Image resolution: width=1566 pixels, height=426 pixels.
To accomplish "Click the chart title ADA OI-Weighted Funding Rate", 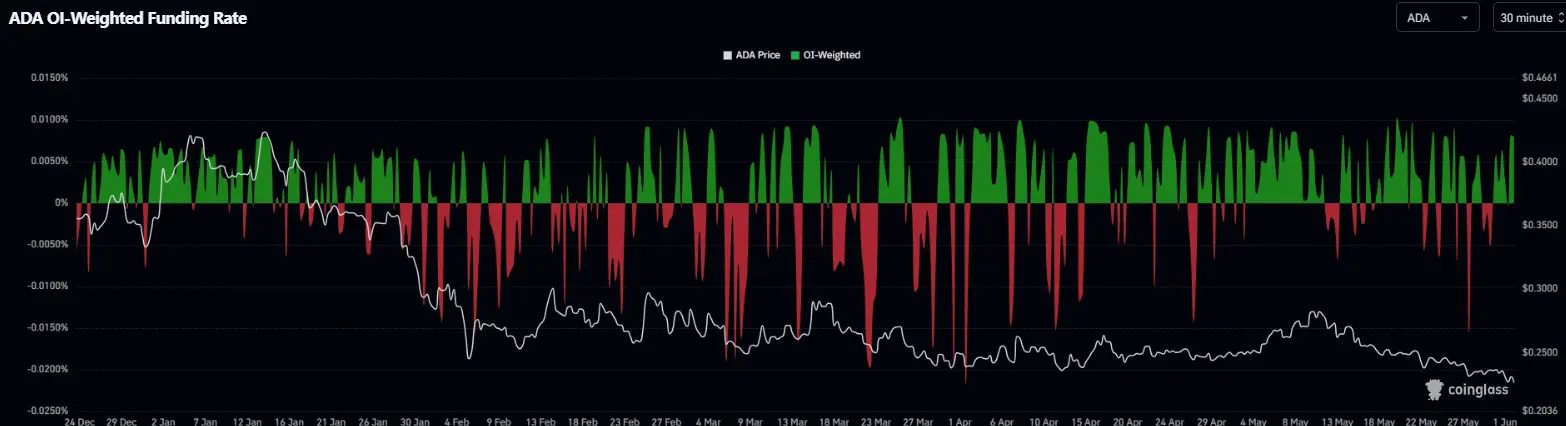I will coord(127,18).
